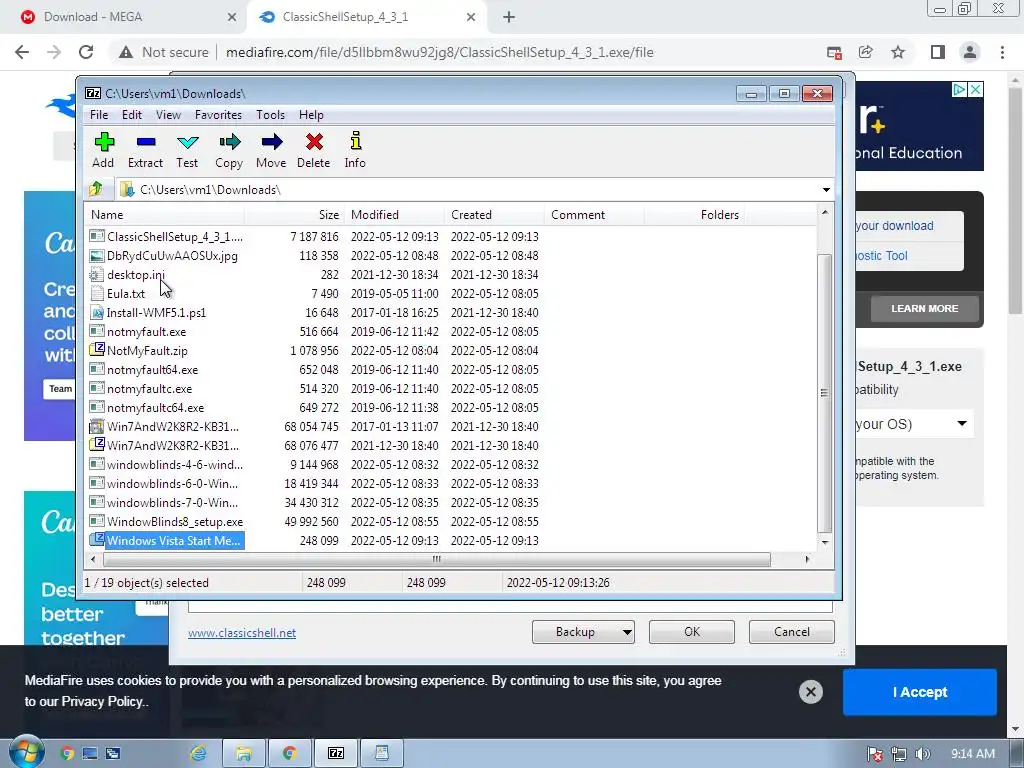Click the OK button
Image resolution: width=1024 pixels, height=768 pixels.
tap(692, 632)
